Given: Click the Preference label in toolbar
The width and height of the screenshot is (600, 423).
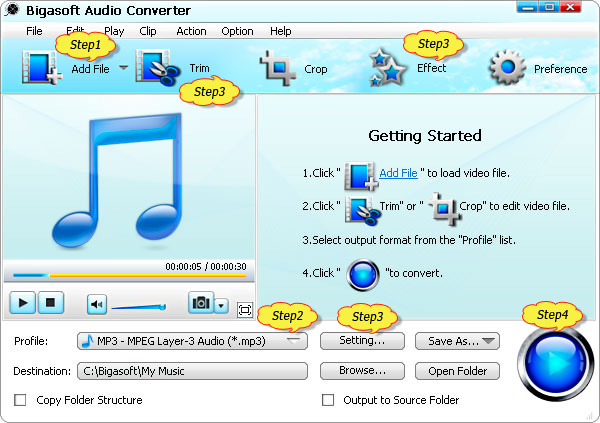Looking at the screenshot, I should (x=560, y=69).
